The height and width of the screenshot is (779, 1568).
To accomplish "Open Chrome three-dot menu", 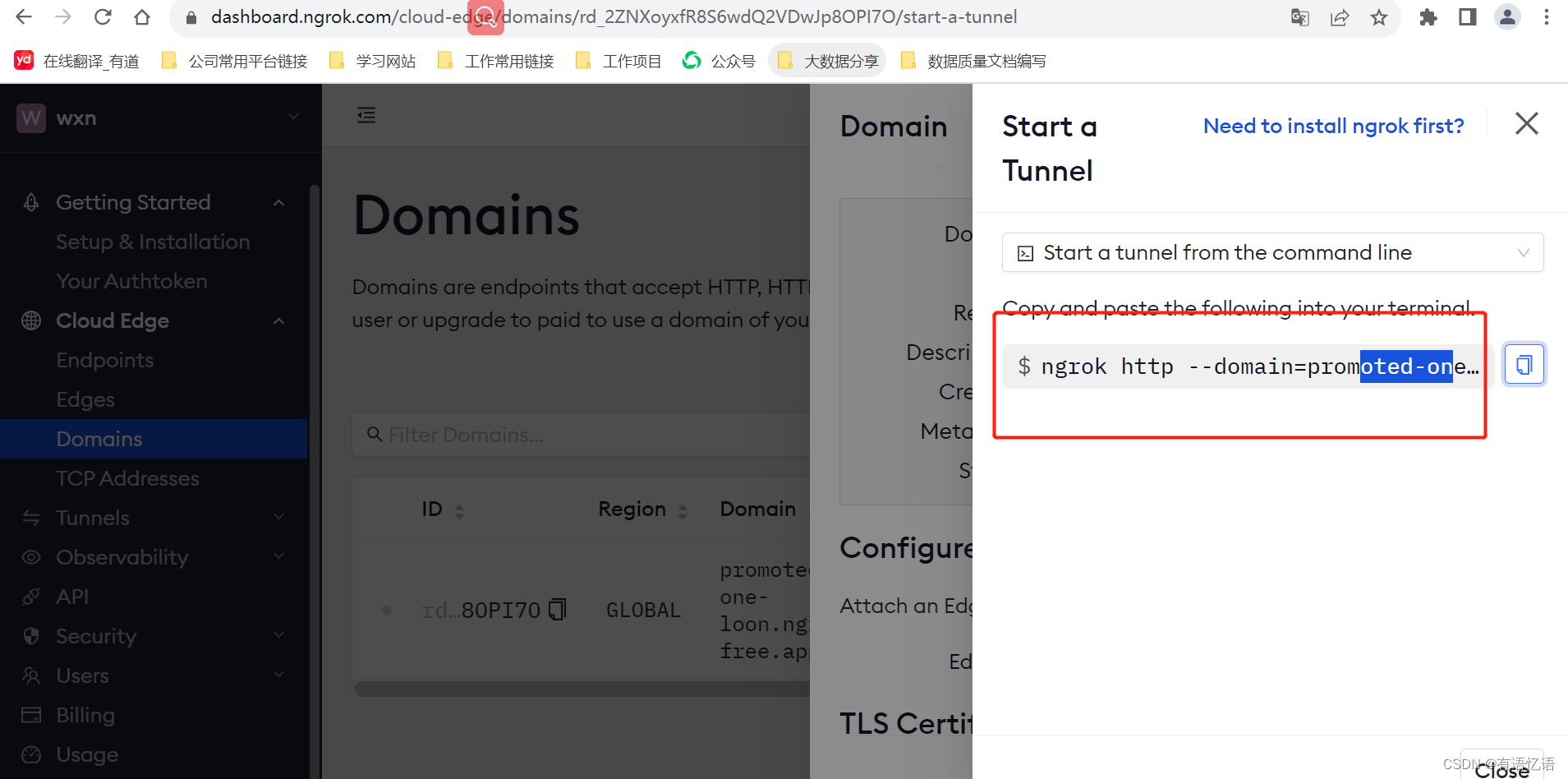I will [1547, 17].
